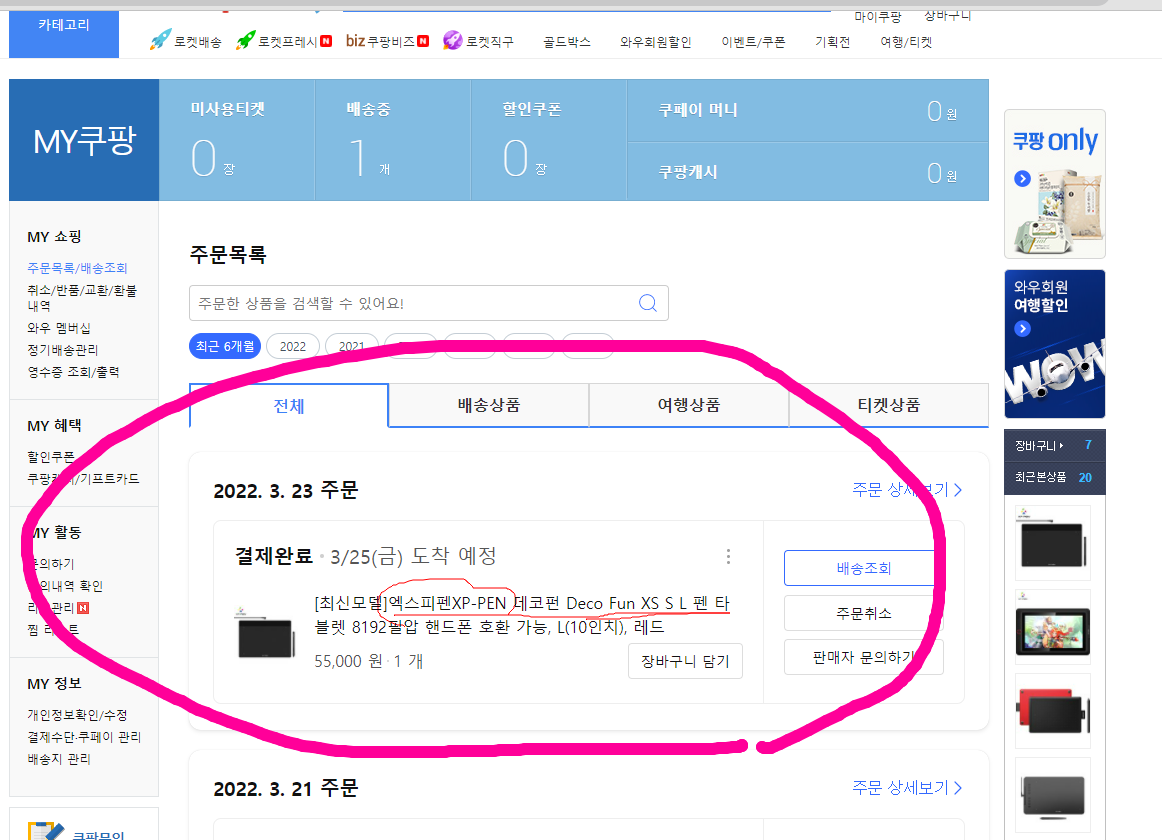Open 영수증 조회/출력 sidebar link
The height and width of the screenshot is (840, 1162).
[x=73, y=372]
